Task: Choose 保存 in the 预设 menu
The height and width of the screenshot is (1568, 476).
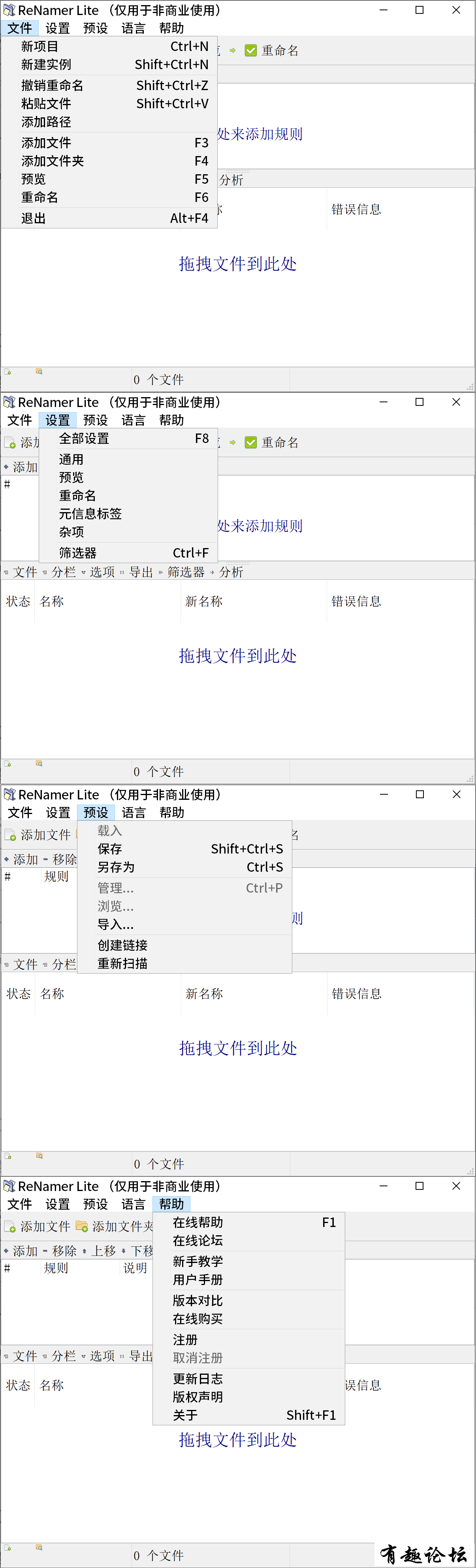Action: [x=185, y=848]
